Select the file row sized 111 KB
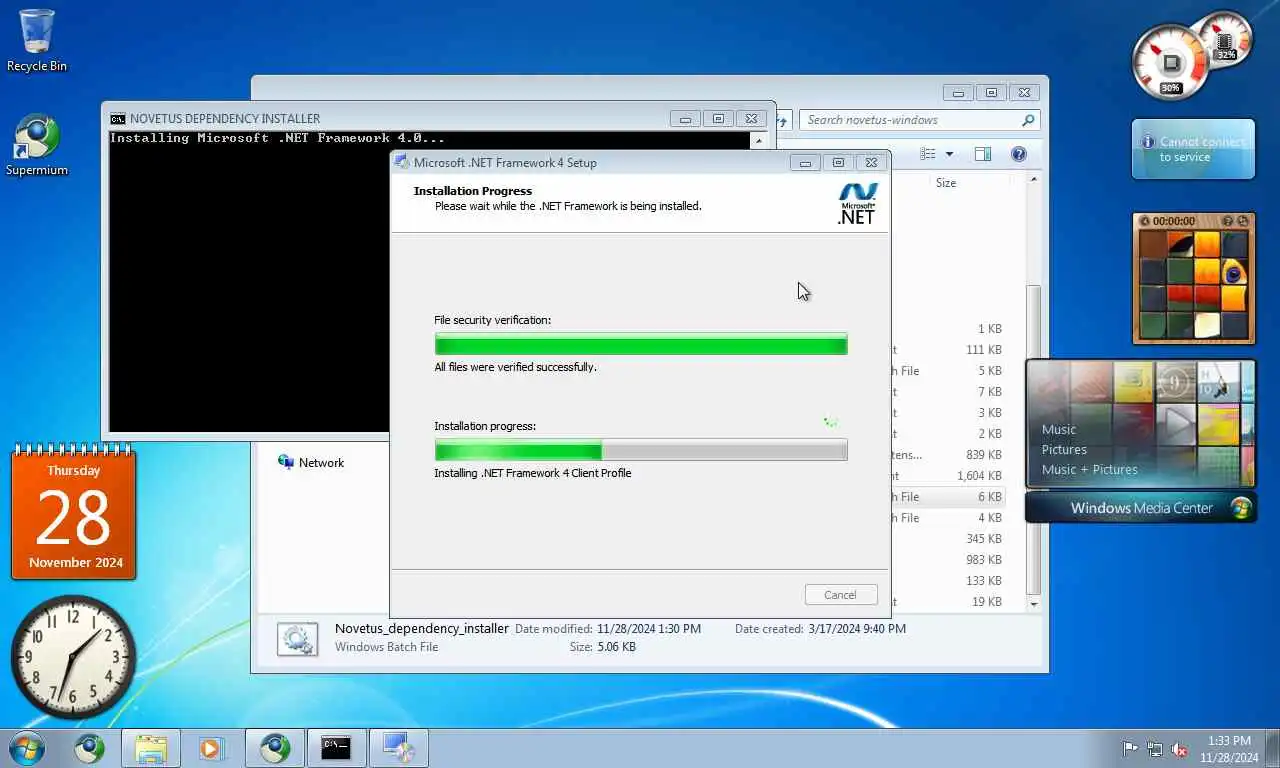Viewport: 1280px width, 768px height. click(948, 350)
